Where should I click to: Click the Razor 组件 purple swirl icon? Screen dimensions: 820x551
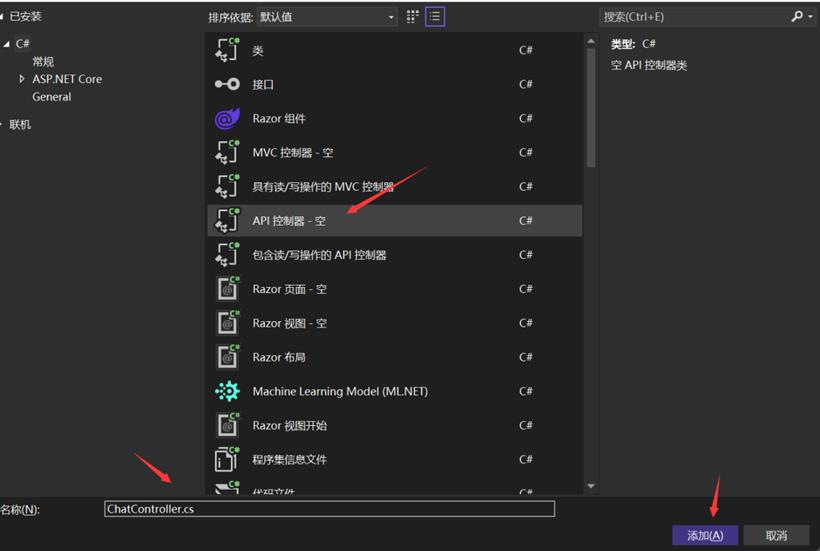(227, 119)
